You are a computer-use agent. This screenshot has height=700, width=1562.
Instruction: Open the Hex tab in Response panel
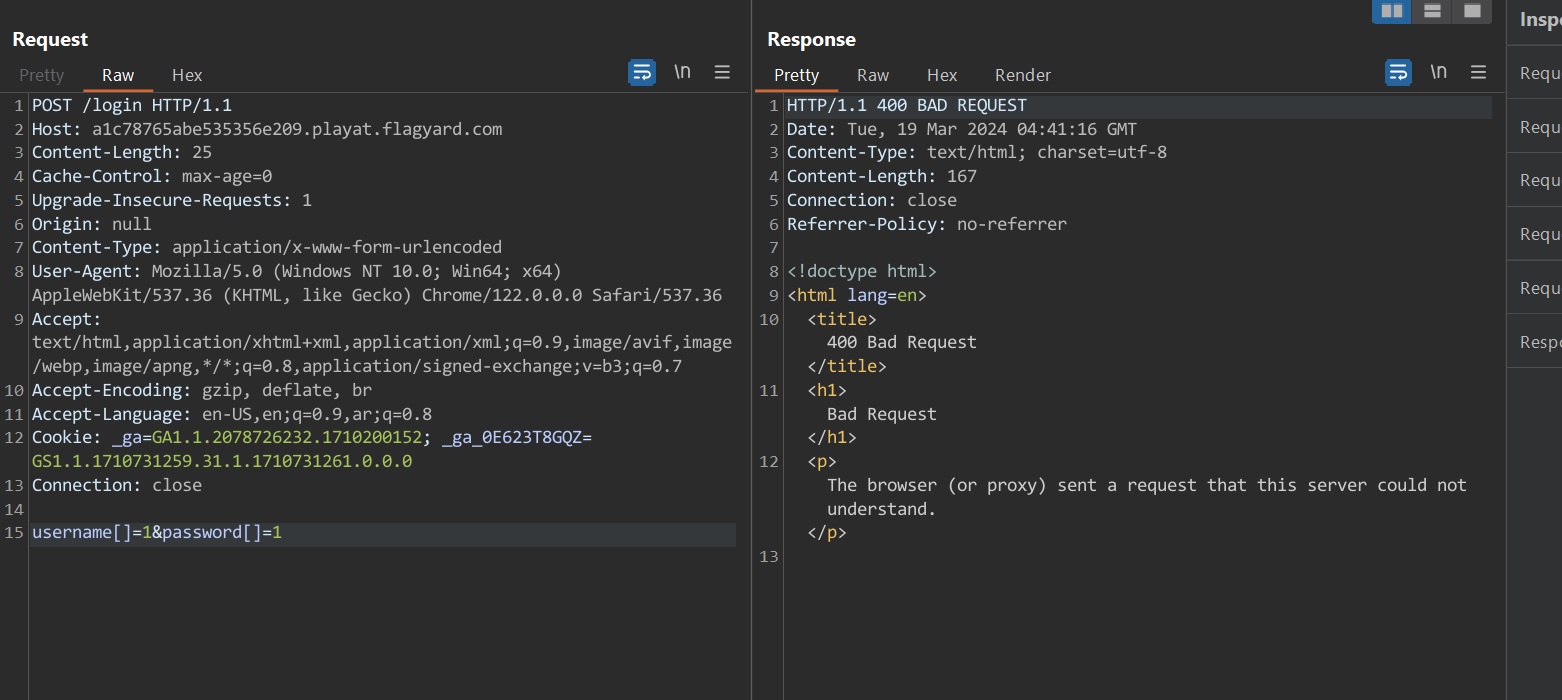tap(942, 75)
